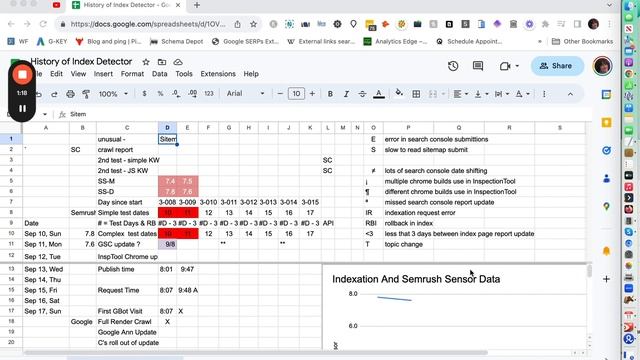Open version history clock icon
The image size is (640, 360).
point(453,66)
